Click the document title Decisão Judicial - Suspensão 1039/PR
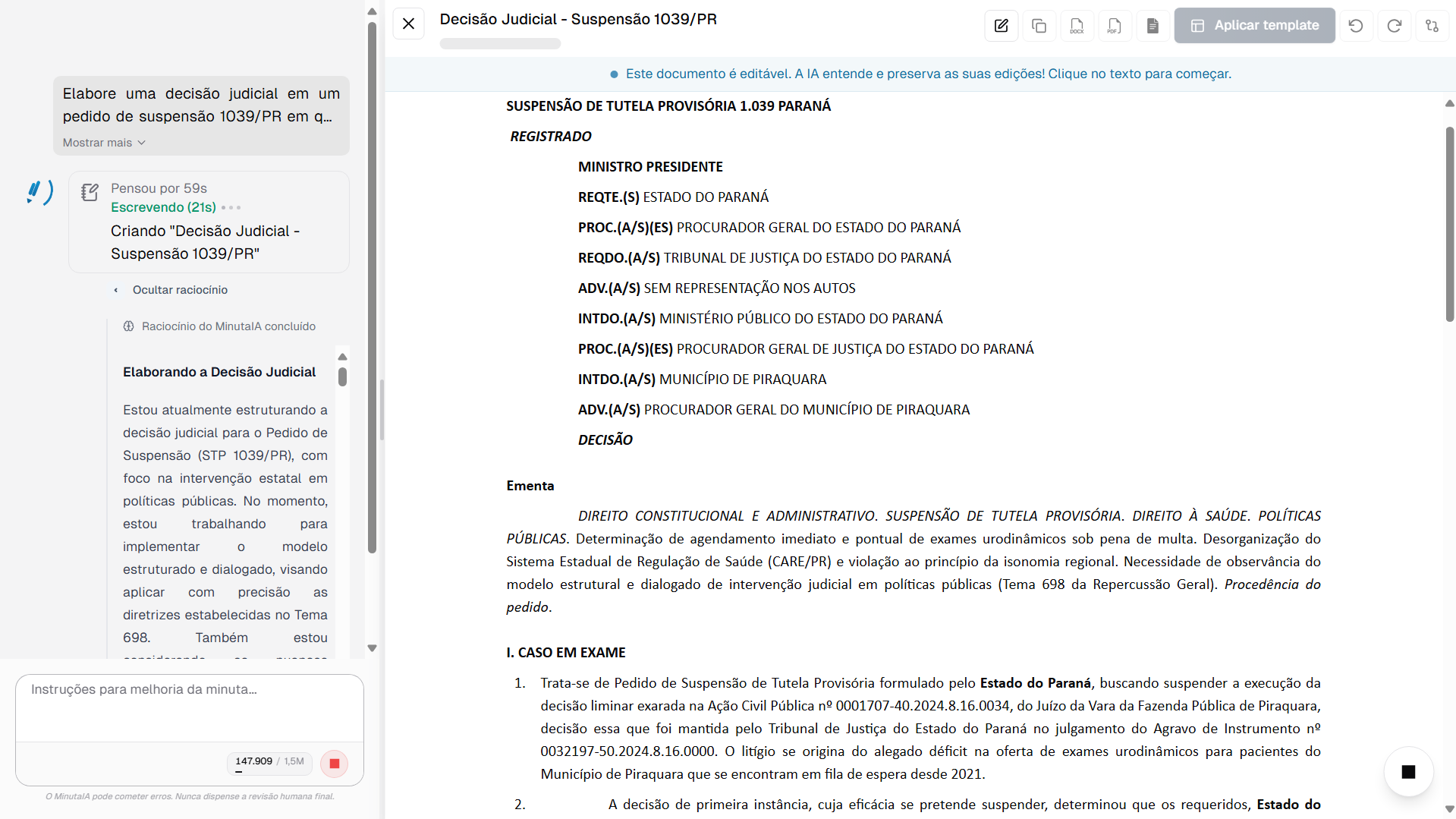The width and height of the screenshot is (1456, 819). [578, 20]
